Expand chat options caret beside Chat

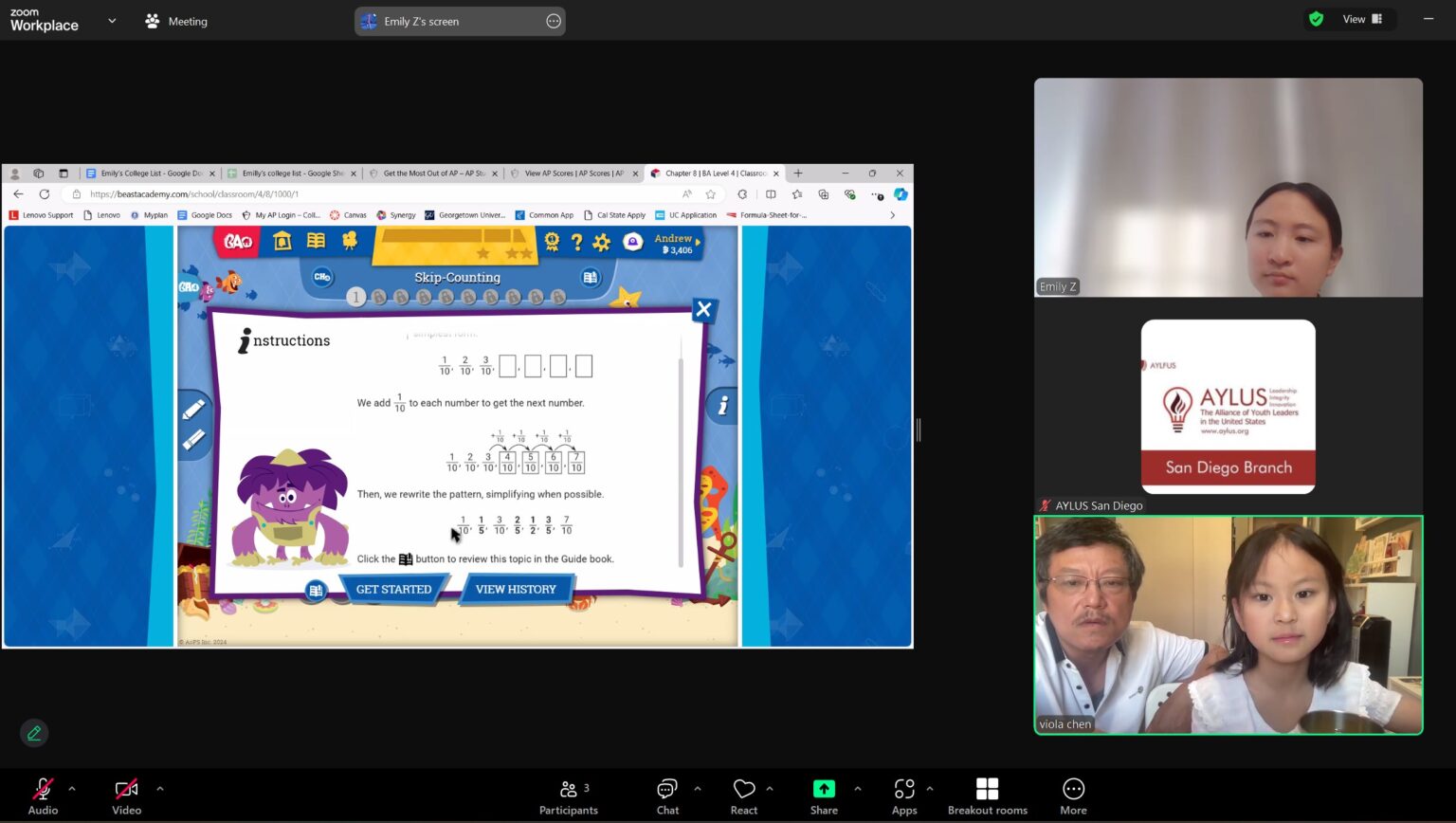click(698, 788)
